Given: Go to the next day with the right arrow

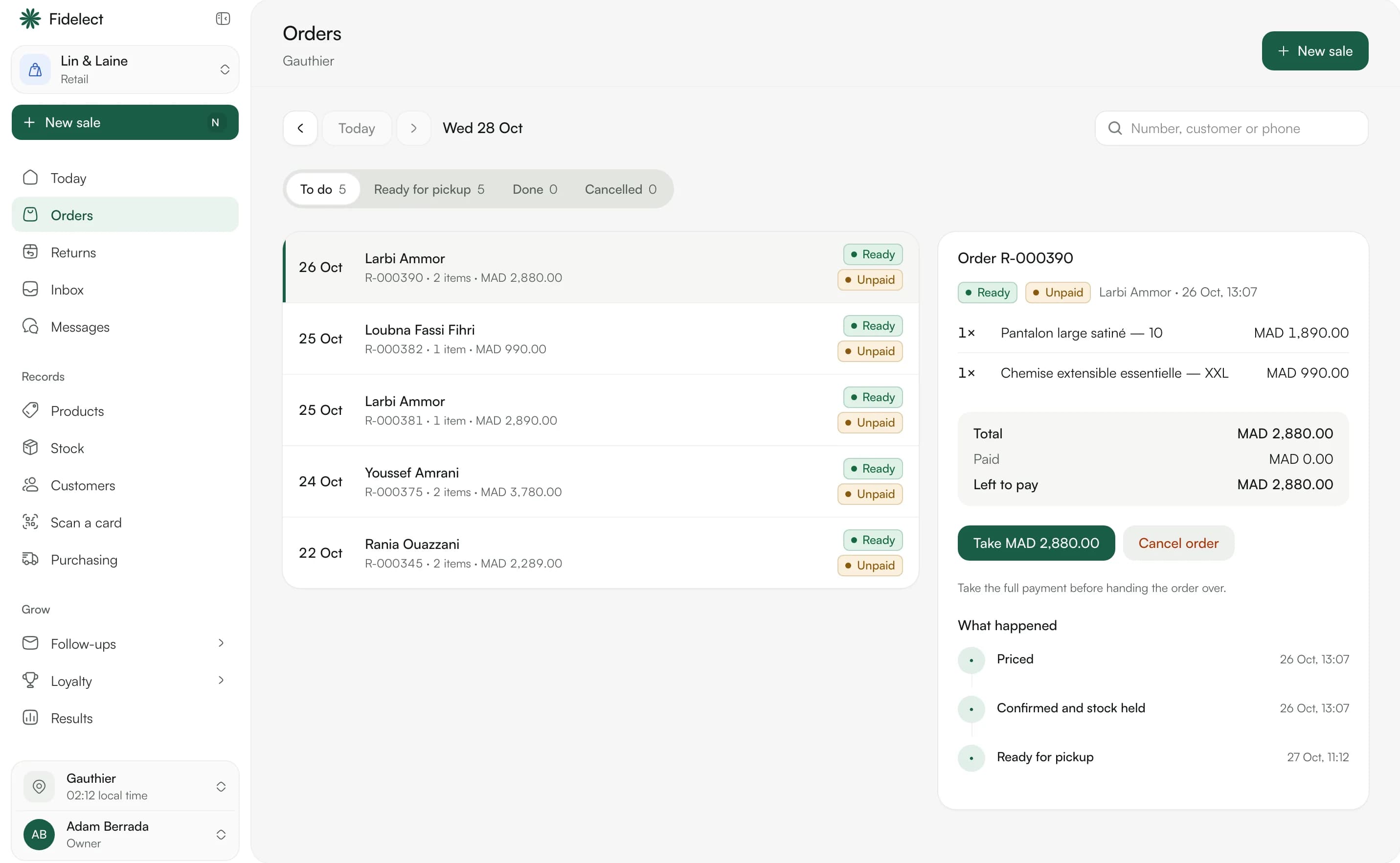Looking at the screenshot, I should pyautogui.click(x=414, y=128).
